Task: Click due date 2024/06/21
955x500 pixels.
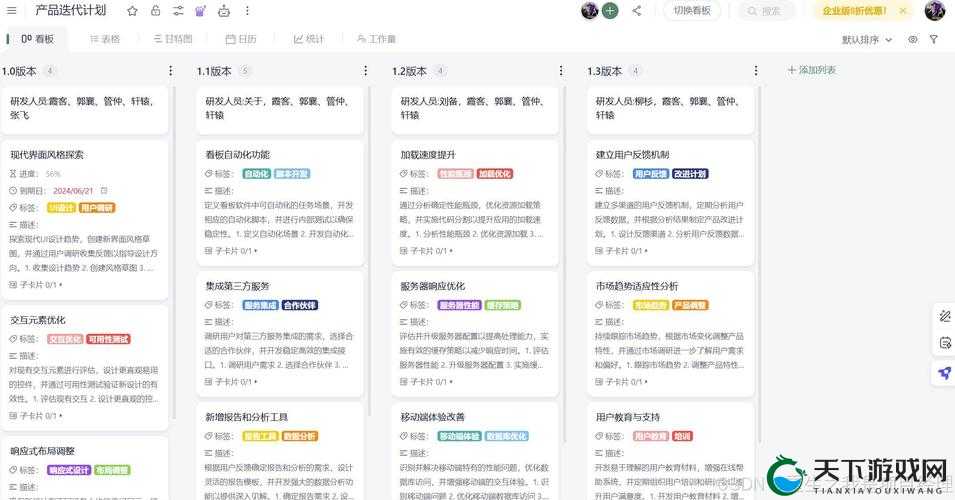Action: [x=73, y=191]
